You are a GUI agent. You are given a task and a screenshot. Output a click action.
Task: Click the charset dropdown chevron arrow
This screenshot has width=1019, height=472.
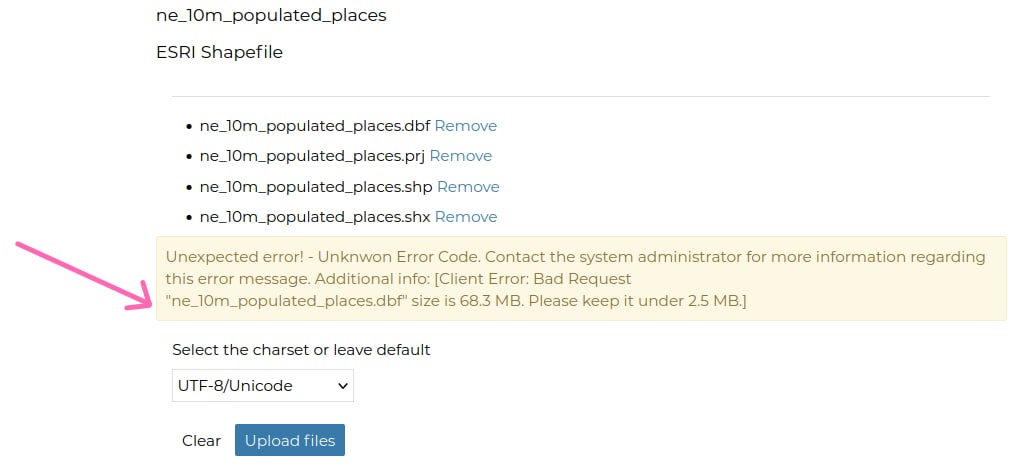343,385
